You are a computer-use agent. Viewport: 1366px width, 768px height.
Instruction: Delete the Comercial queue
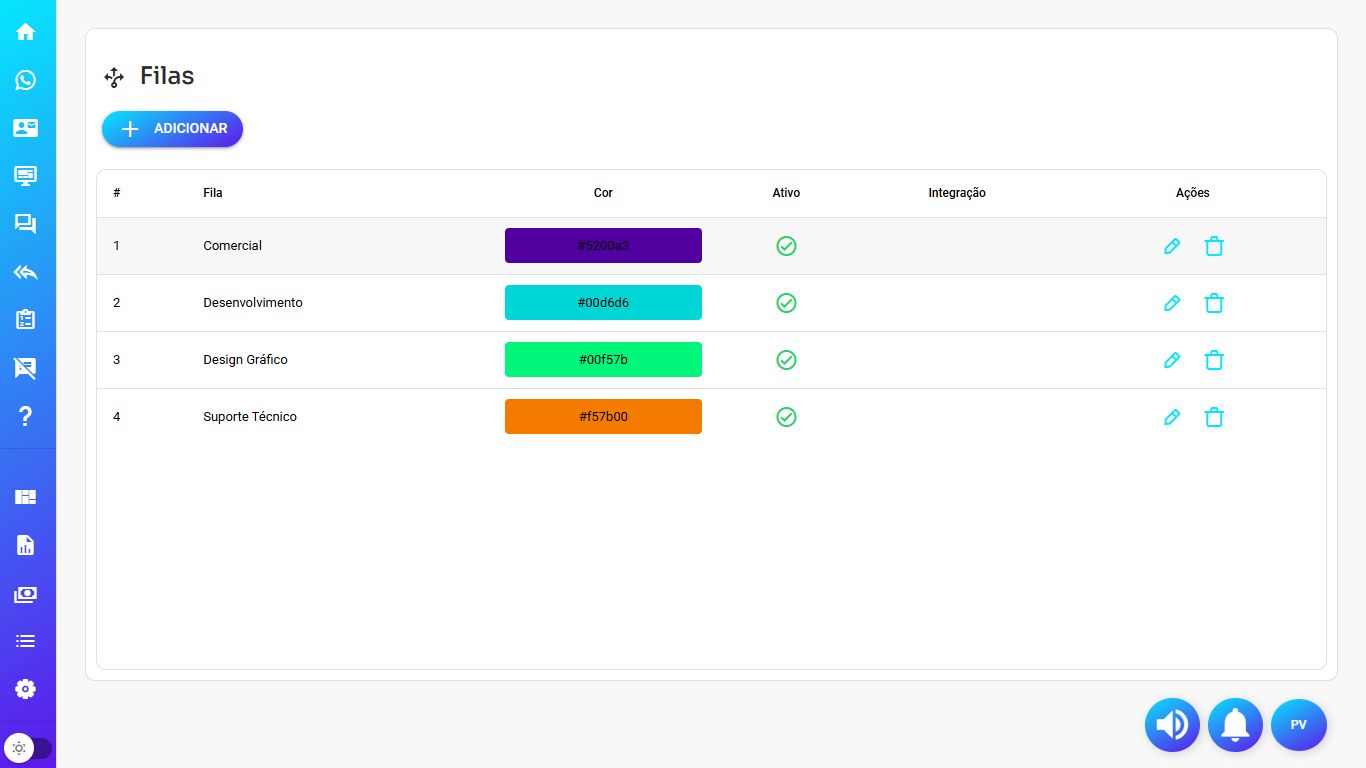click(1214, 246)
